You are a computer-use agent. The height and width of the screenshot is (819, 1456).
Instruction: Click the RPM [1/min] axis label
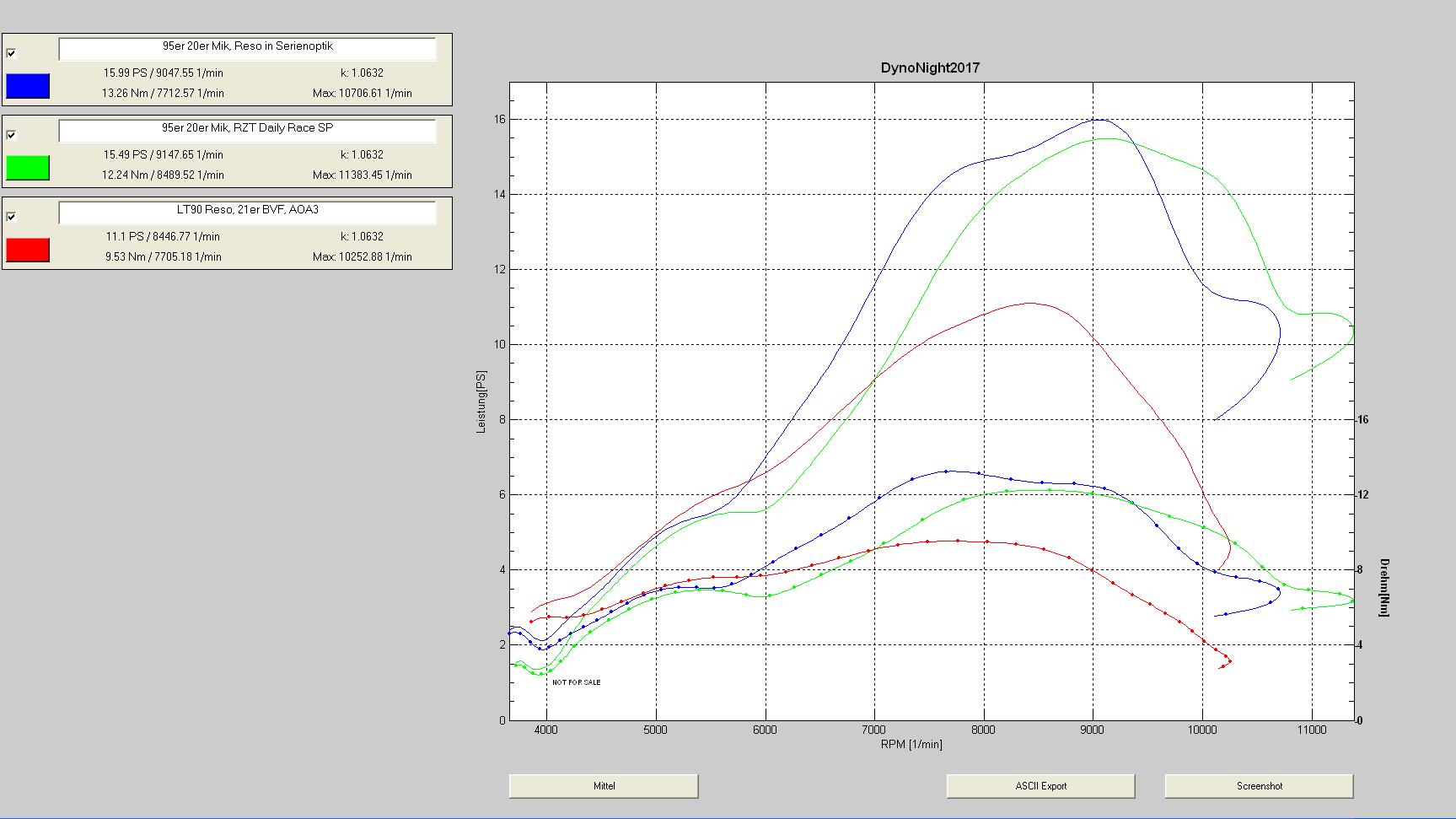pyautogui.click(x=911, y=744)
